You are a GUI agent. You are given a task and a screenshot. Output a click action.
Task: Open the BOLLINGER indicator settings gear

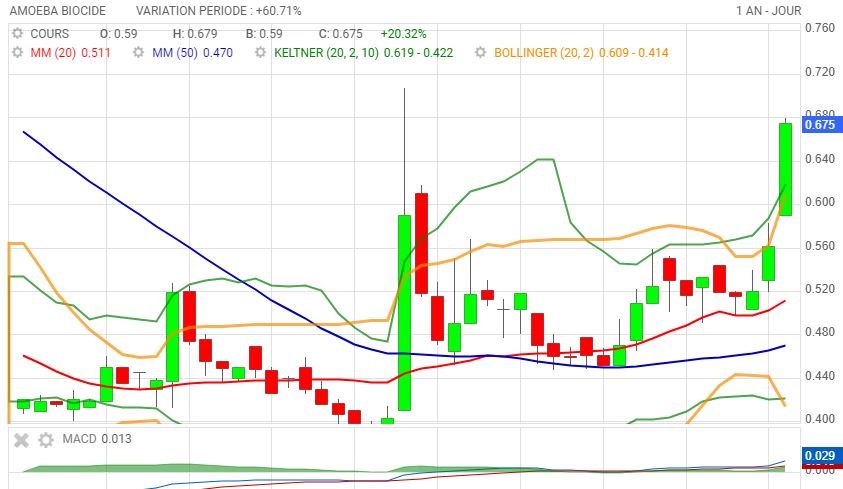[481, 53]
